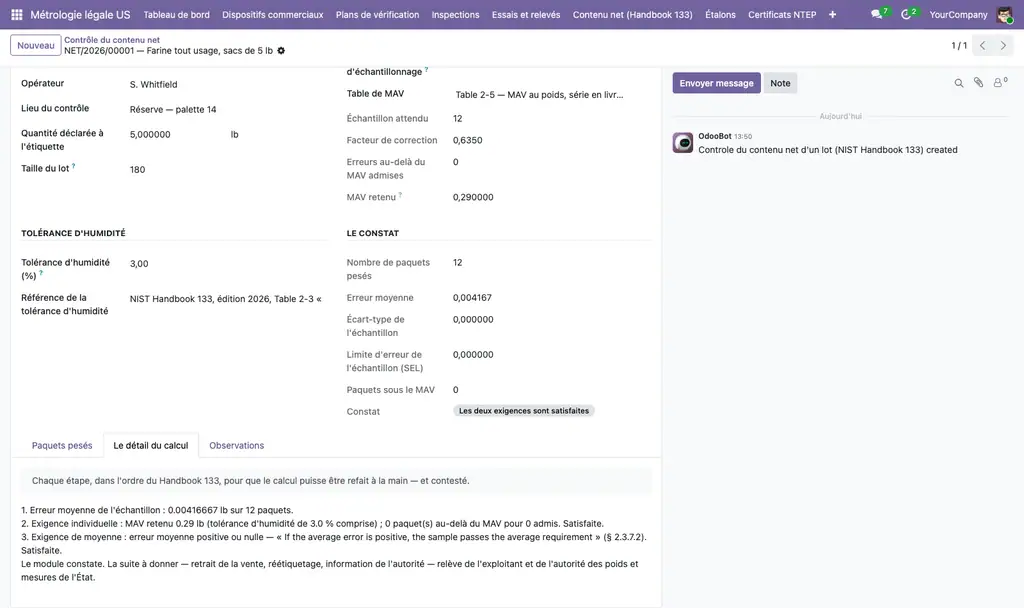This screenshot has width=1024, height=608.
Task: Open the followers person icon
Action: click(999, 82)
